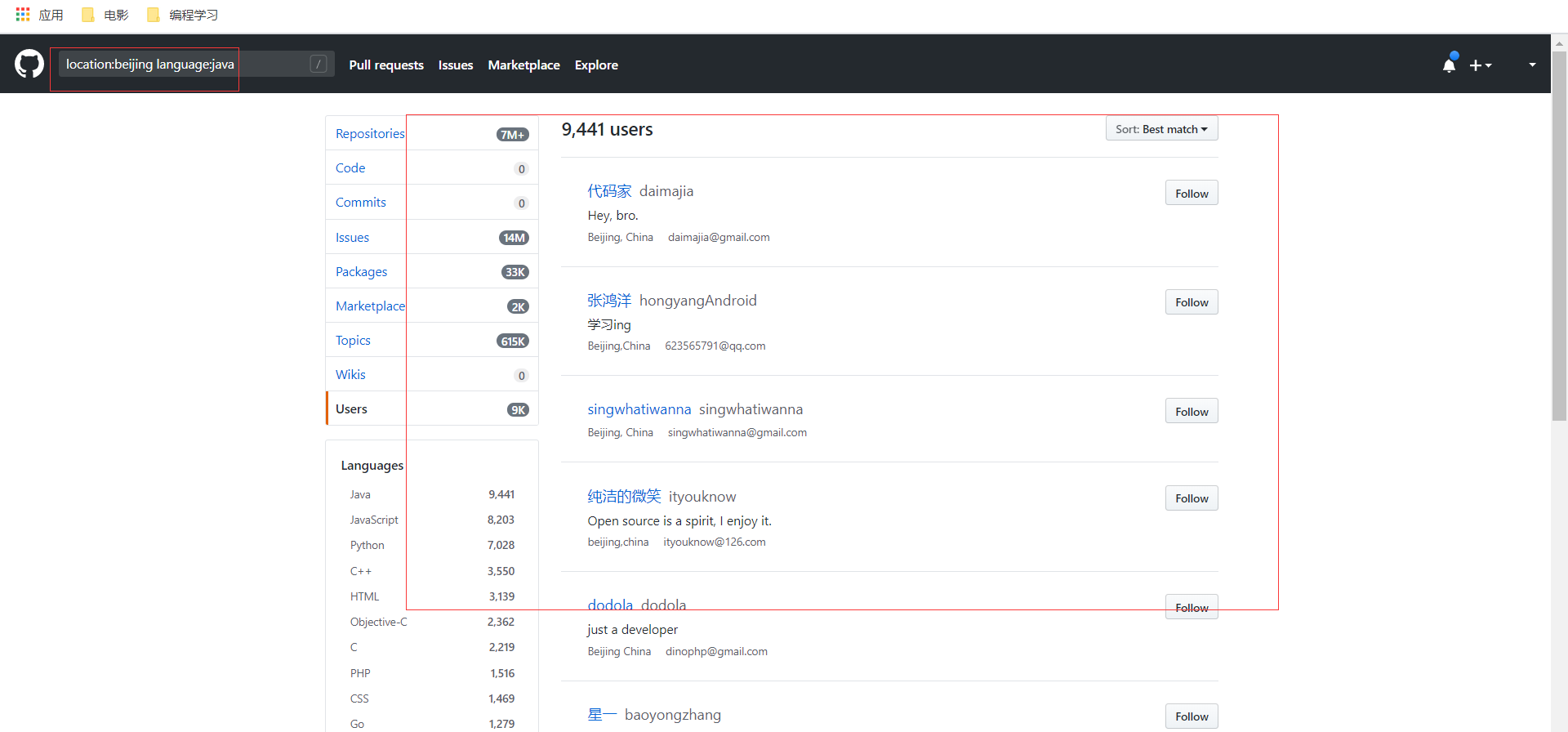The image size is (1568, 732).
Task: Open the 代码家 profile link
Action: 609,191
